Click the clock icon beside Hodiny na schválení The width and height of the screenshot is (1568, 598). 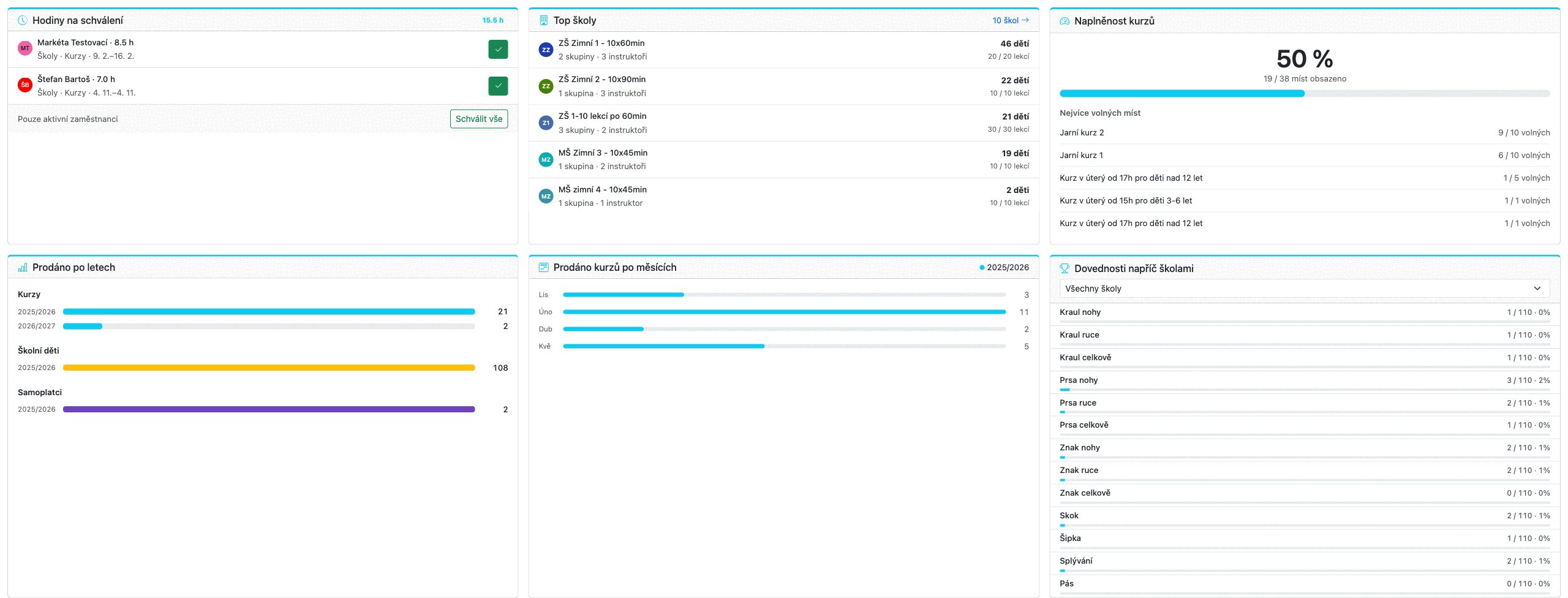(23, 20)
